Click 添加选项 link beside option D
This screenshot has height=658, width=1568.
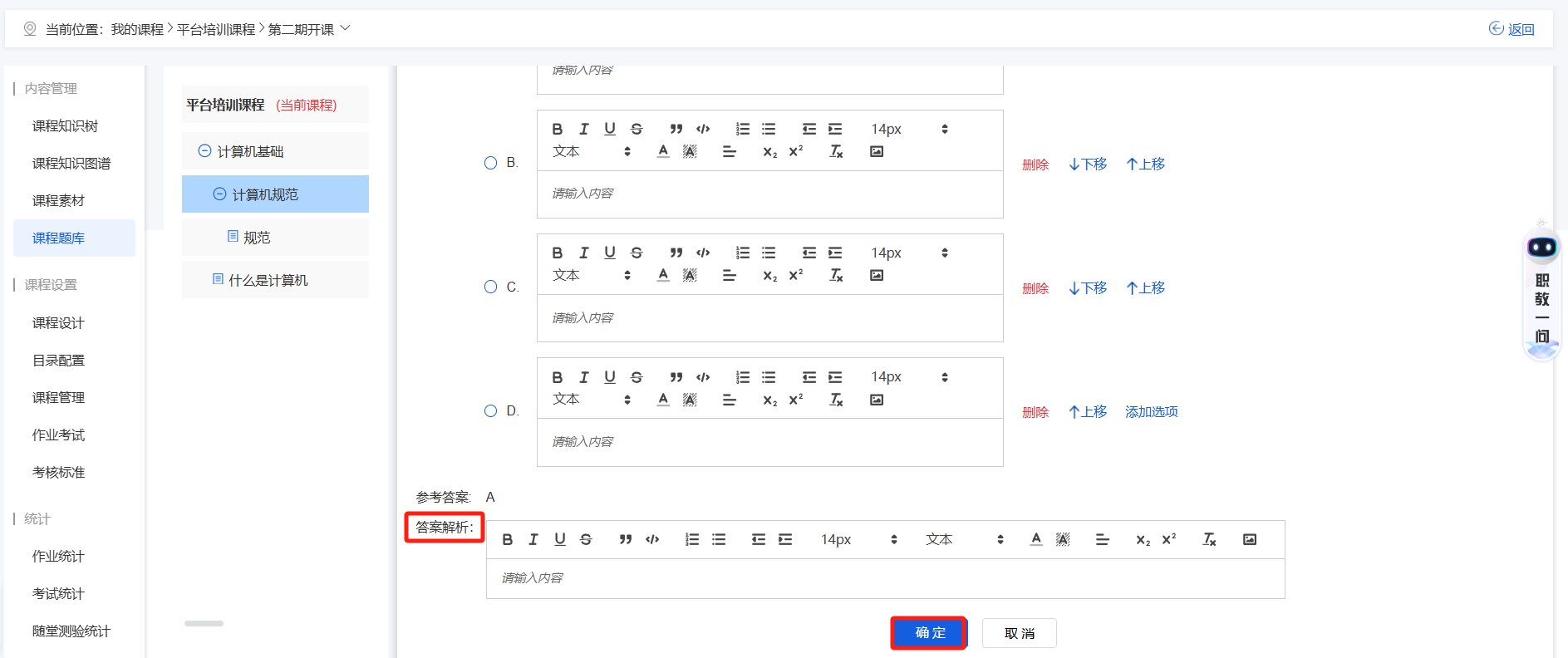pyautogui.click(x=1151, y=411)
